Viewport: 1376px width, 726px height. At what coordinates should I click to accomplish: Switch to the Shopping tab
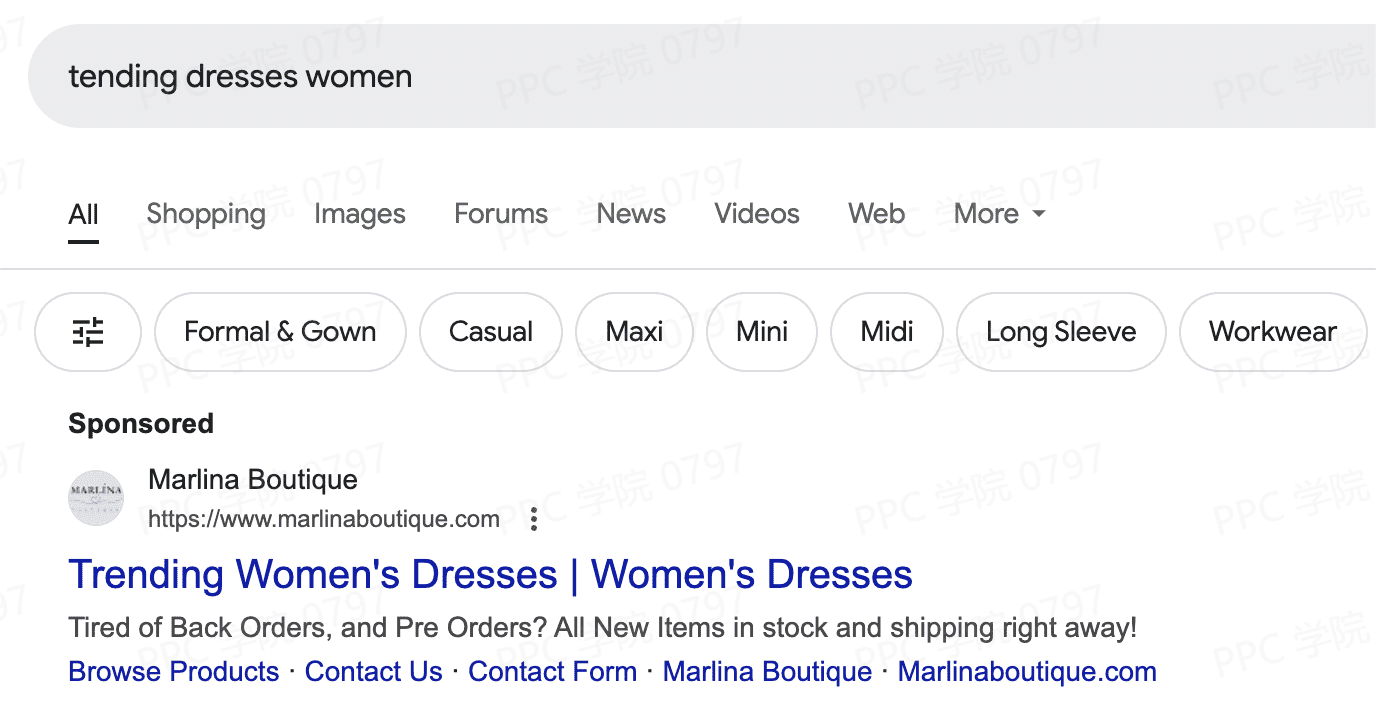pyautogui.click(x=206, y=214)
